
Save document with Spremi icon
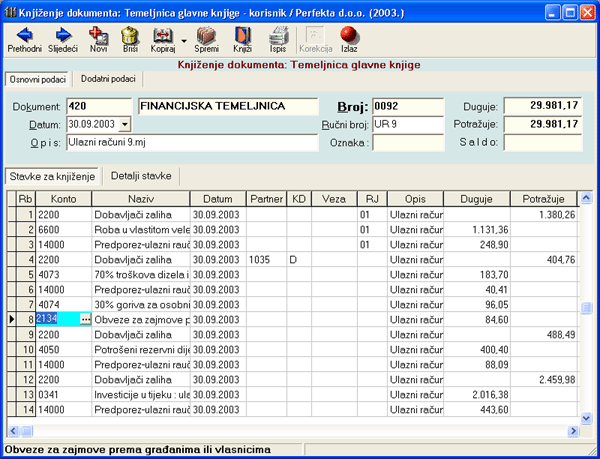(x=207, y=40)
